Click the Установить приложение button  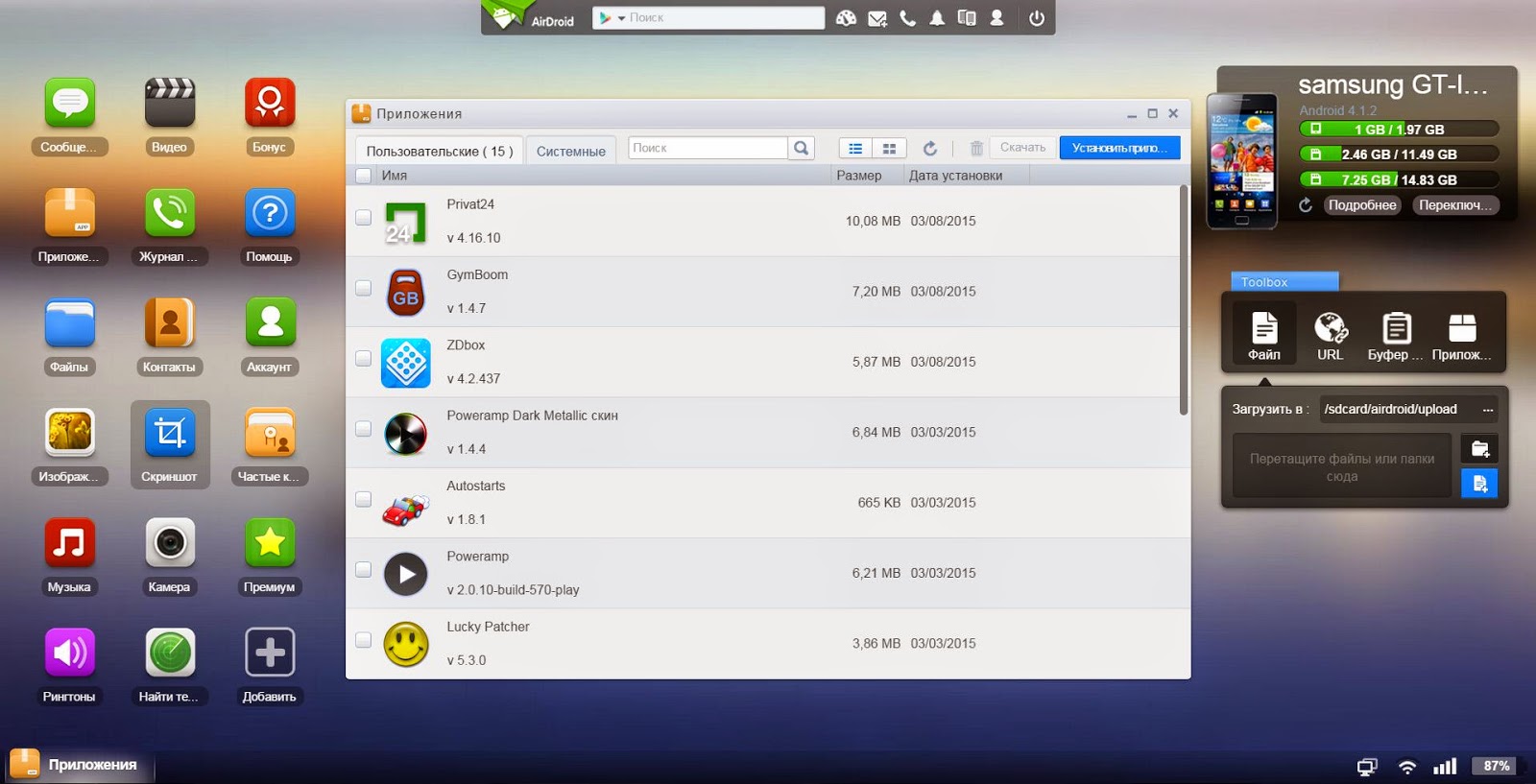[1119, 148]
